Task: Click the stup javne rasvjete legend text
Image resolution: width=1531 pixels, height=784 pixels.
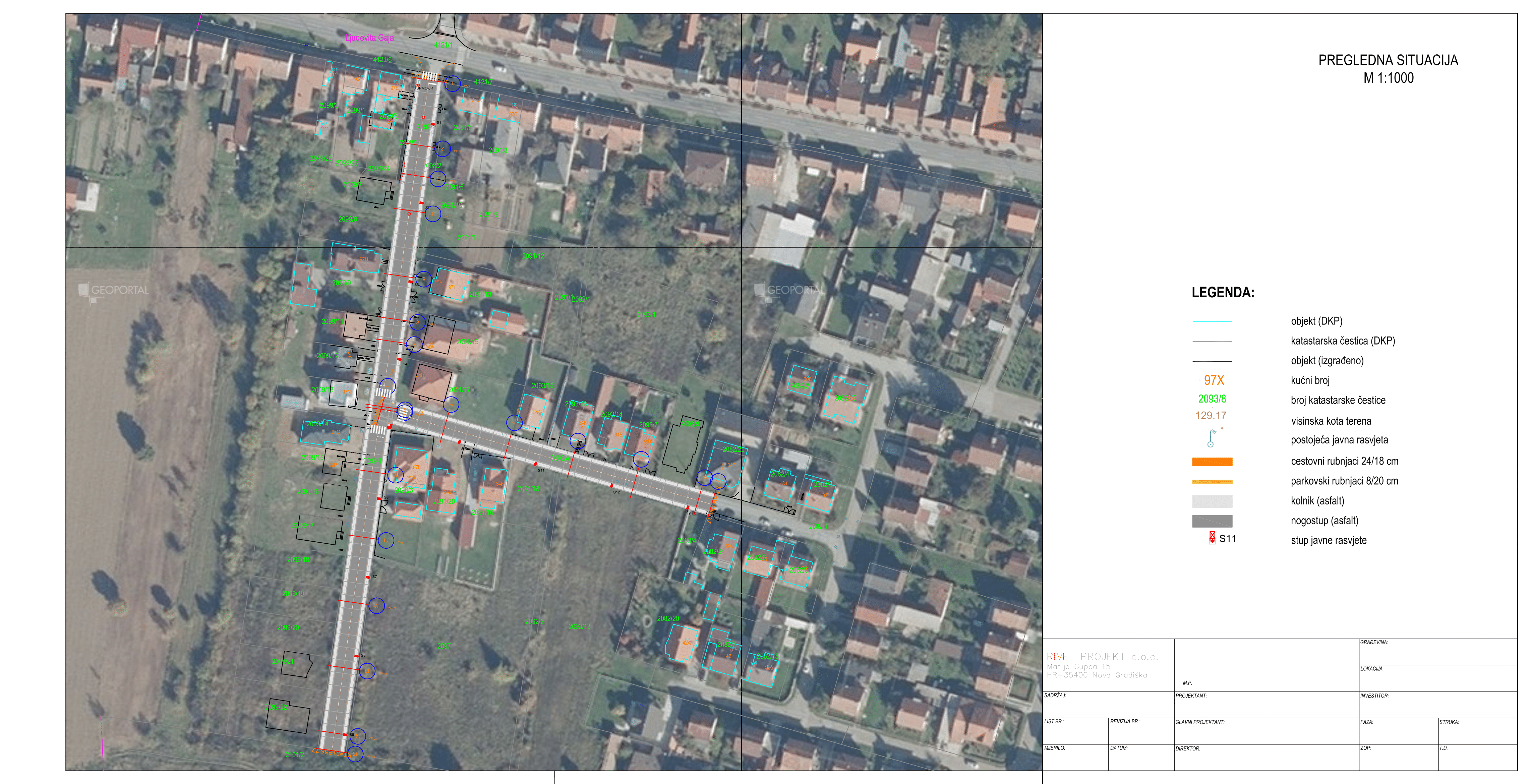Action: (1328, 540)
